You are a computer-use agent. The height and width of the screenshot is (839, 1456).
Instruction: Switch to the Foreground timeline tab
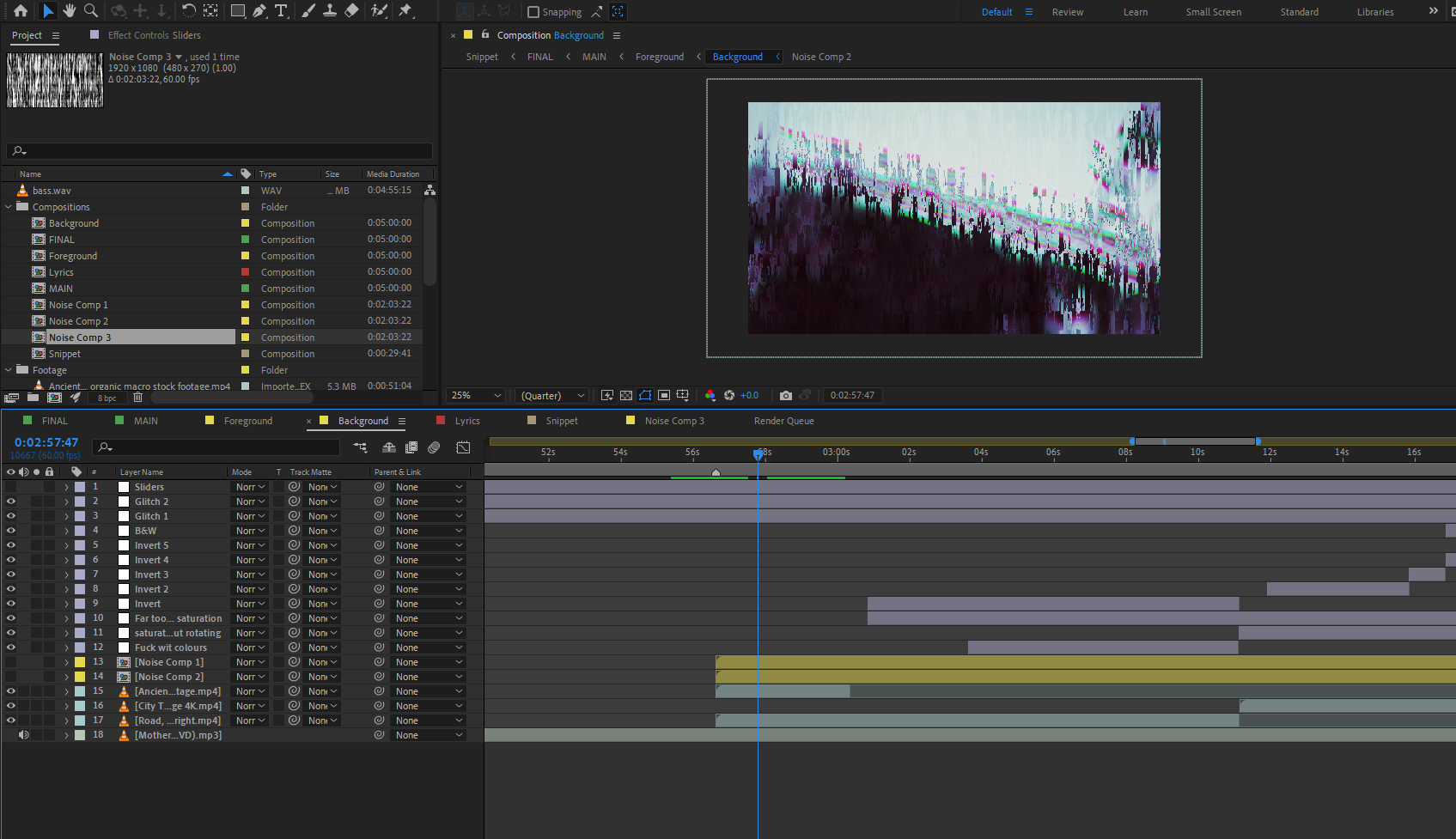(248, 421)
